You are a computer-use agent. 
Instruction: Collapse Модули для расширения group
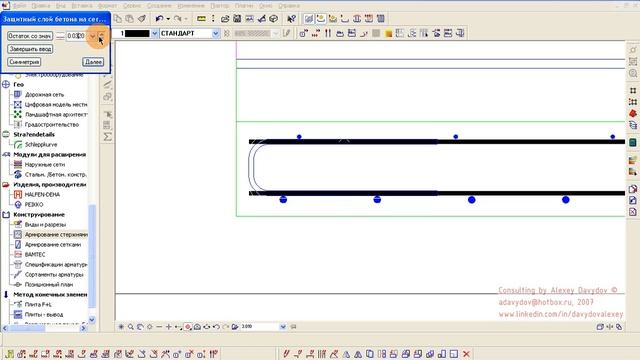[x=6, y=155]
